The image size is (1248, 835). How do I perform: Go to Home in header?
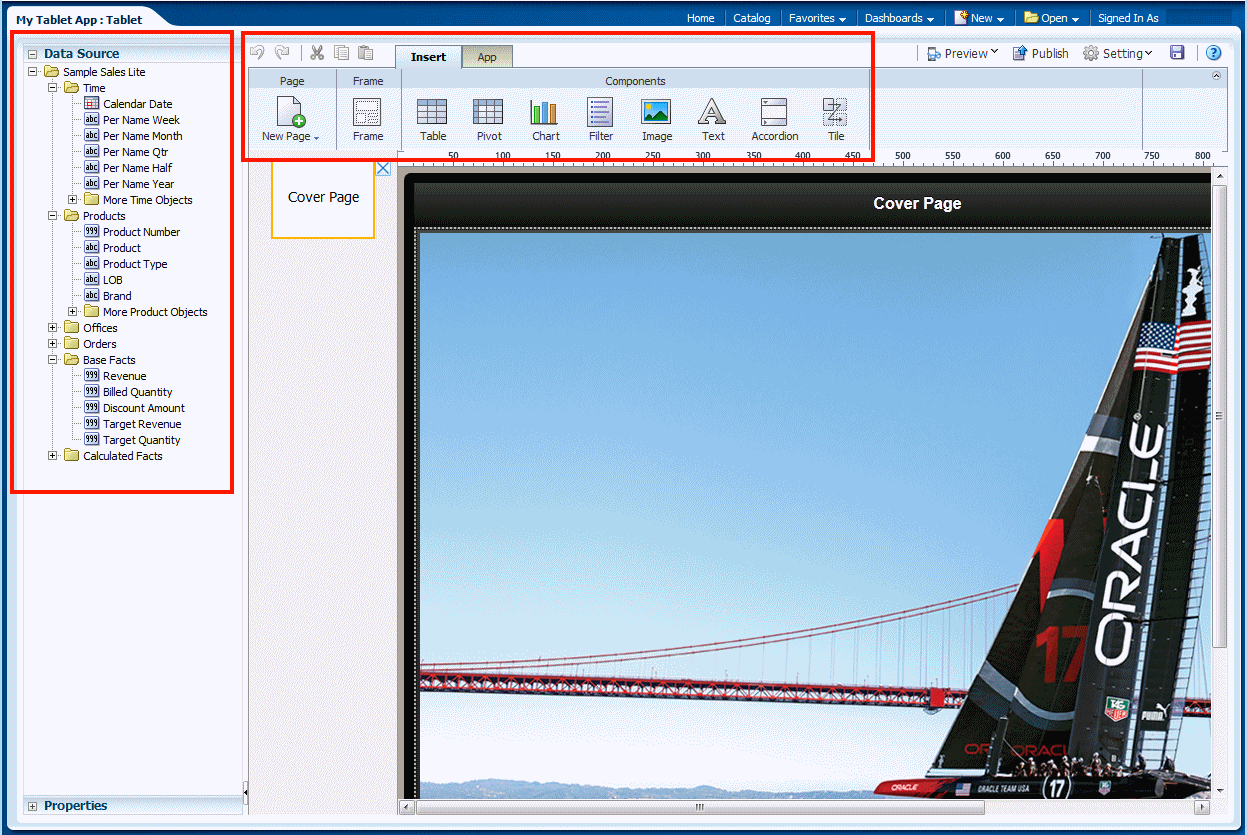point(700,18)
